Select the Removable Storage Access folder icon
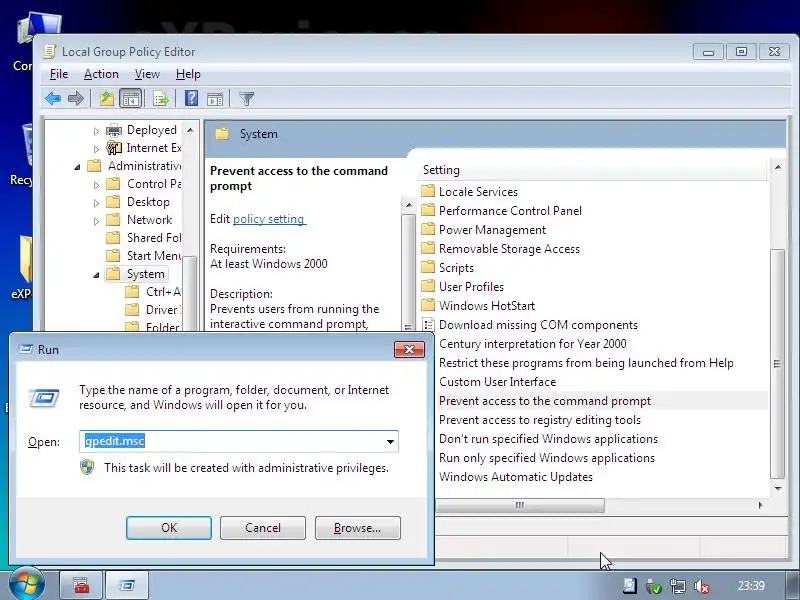This screenshot has width=800, height=600. pyautogui.click(x=428, y=248)
